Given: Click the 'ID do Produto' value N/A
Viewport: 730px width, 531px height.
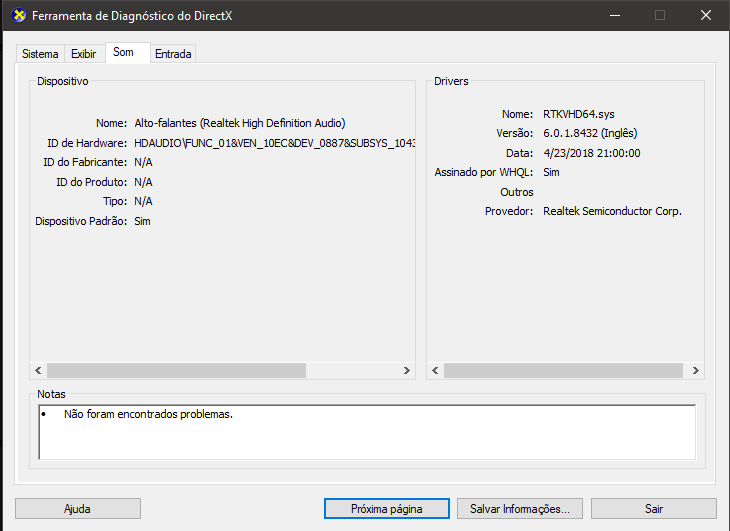Looking at the screenshot, I should click(143, 182).
